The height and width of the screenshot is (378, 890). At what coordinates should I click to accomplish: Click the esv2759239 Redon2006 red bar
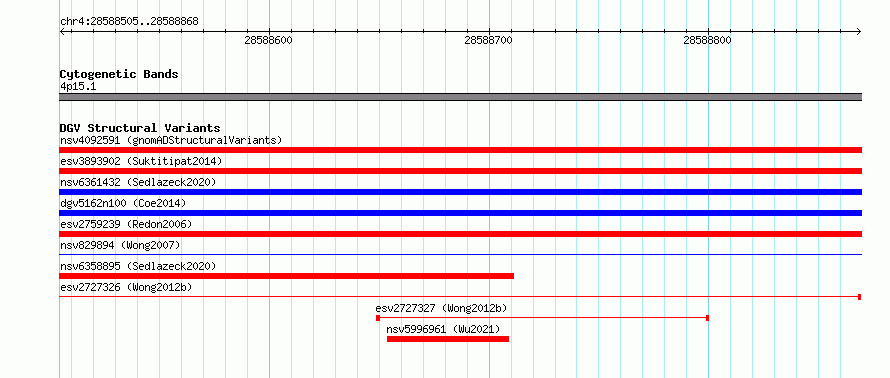(460, 234)
